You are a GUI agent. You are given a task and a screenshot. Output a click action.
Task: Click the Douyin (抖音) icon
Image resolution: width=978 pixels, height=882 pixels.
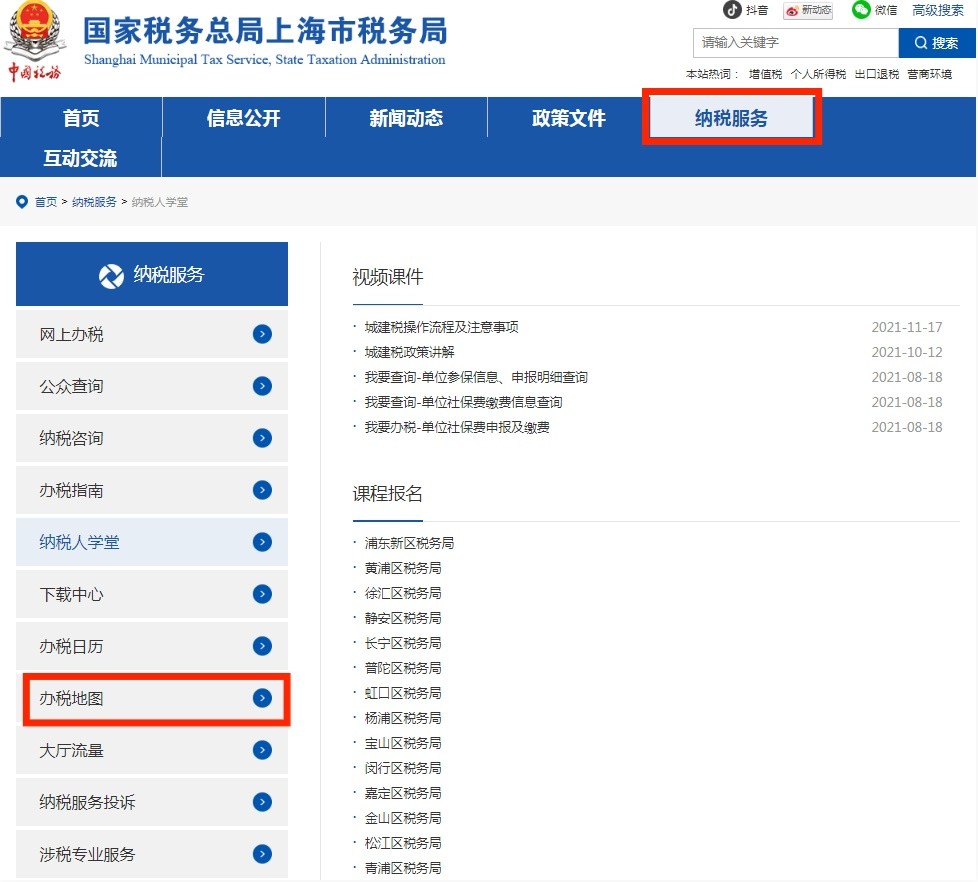pyautogui.click(x=733, y=10)
